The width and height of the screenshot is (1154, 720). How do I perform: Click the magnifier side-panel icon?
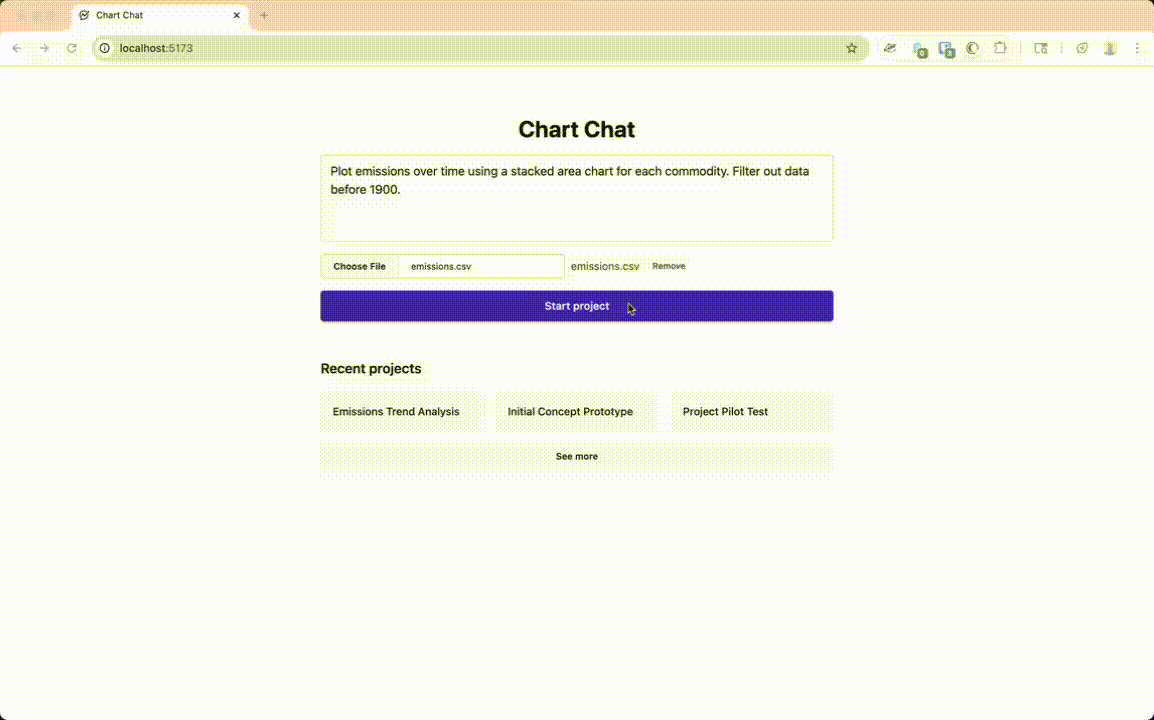tap(1041, 47)
